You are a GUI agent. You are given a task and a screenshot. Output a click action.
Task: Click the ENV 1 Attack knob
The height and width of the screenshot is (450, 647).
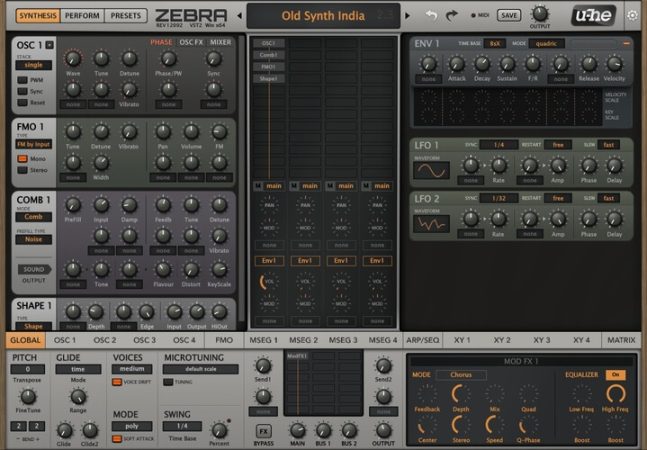click(456, 64)
